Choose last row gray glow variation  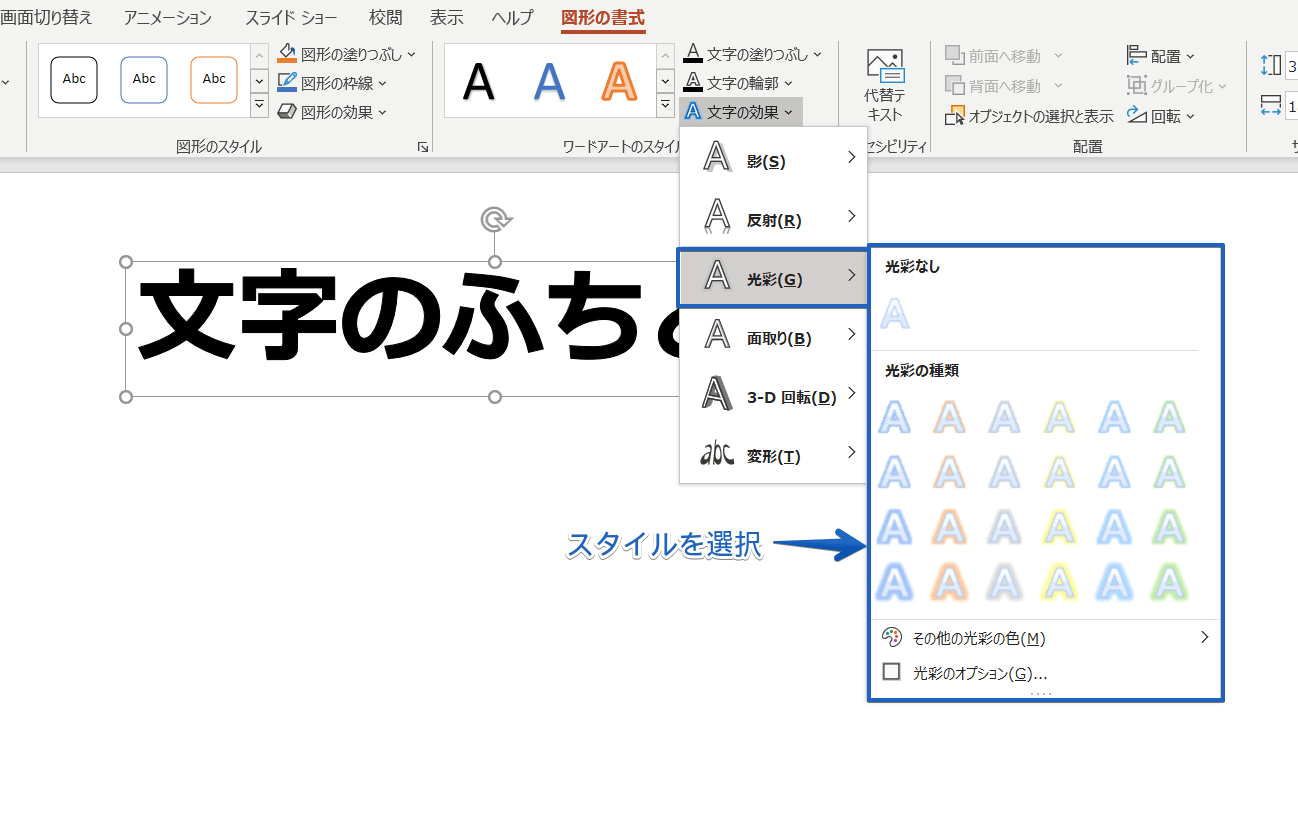pos(1005,582)
